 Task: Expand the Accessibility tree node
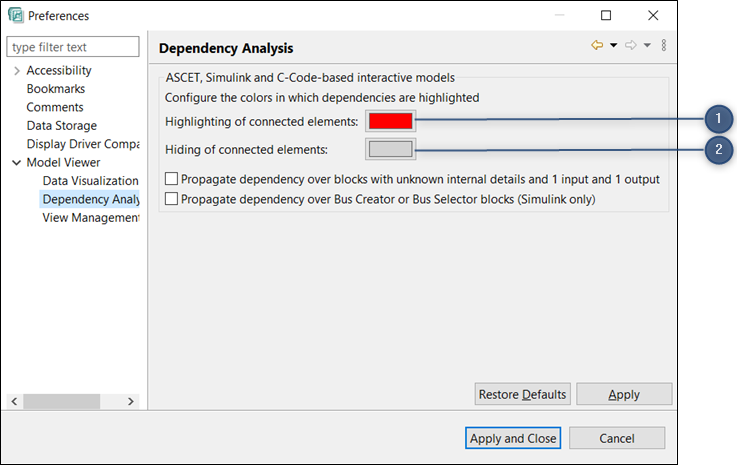click(17, 70)
